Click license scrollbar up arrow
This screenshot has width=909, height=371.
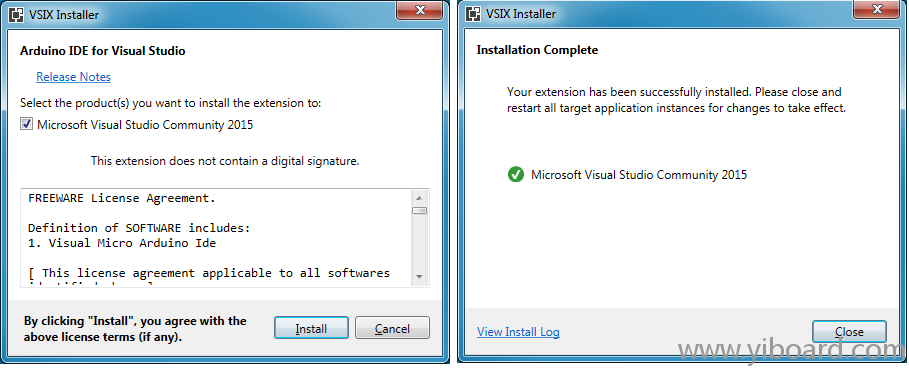(419, 197)
